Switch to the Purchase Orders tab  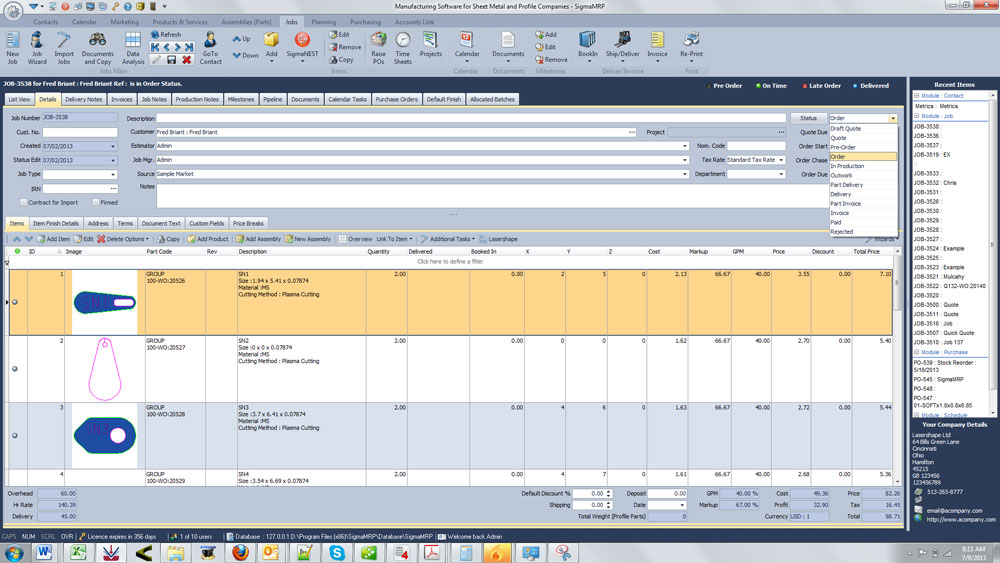click(x=396, y=100)
